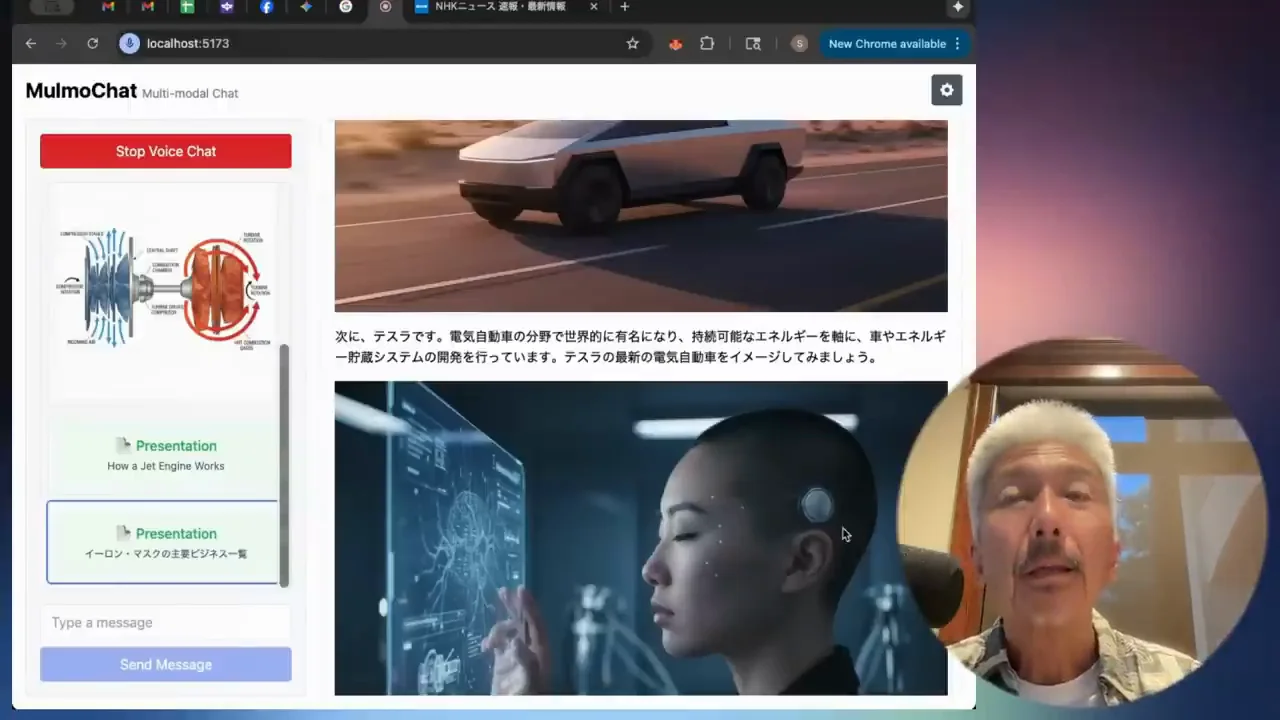Click the woman with neural implant image

click(x=641, y=538)
